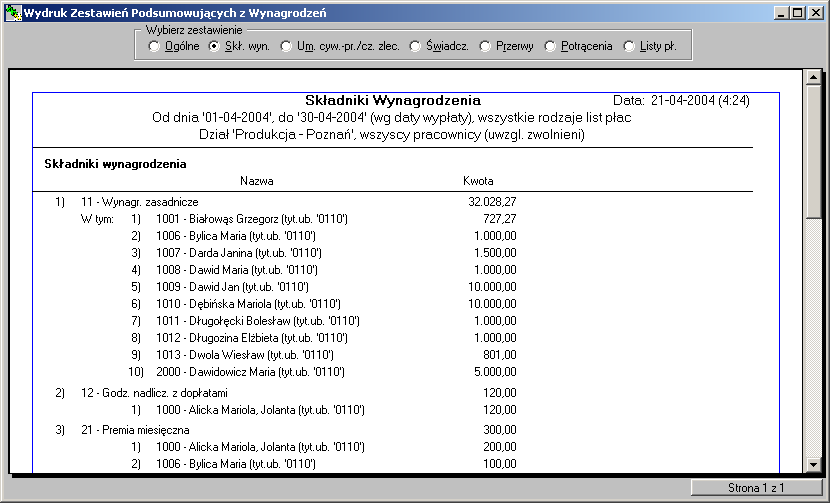830x503 pixels.
Task: Click the total amount 32.028,27
Action: pyautogui.click(x=492, y=202)
